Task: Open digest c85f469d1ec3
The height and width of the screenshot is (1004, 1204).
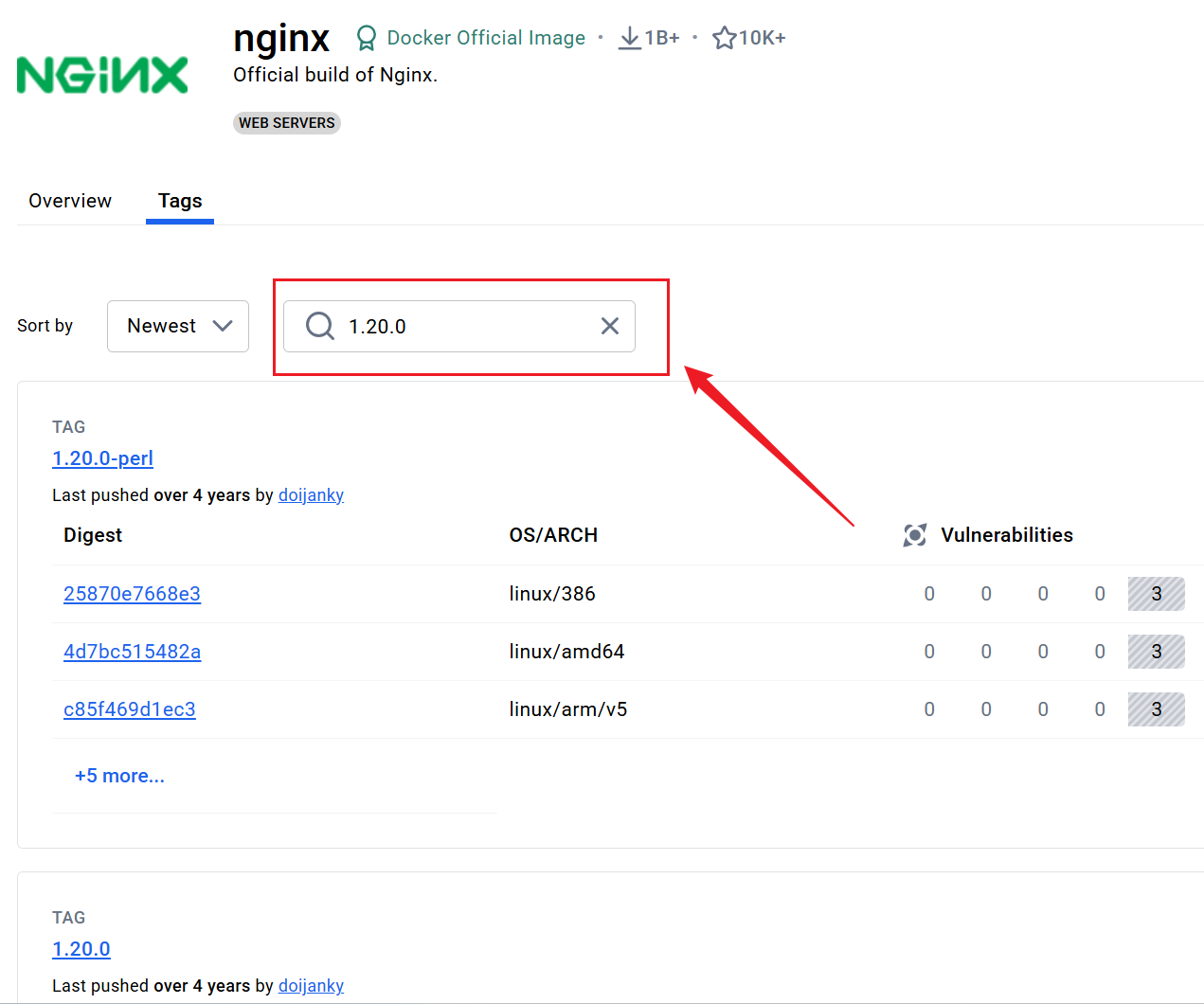Action: [x=130, y=709]
